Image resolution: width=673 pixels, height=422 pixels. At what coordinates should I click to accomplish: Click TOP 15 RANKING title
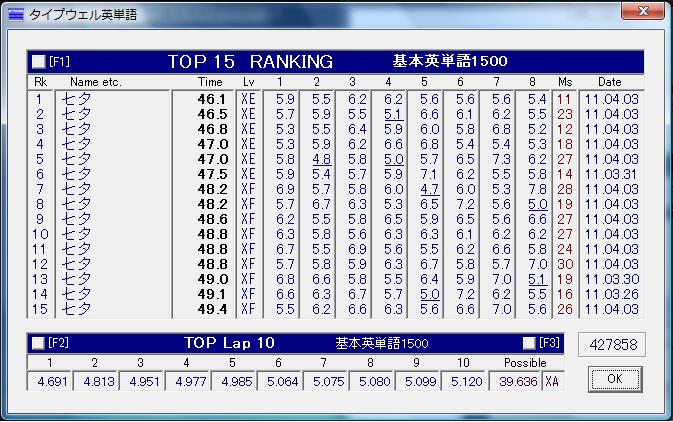click(x=250, y=62)
